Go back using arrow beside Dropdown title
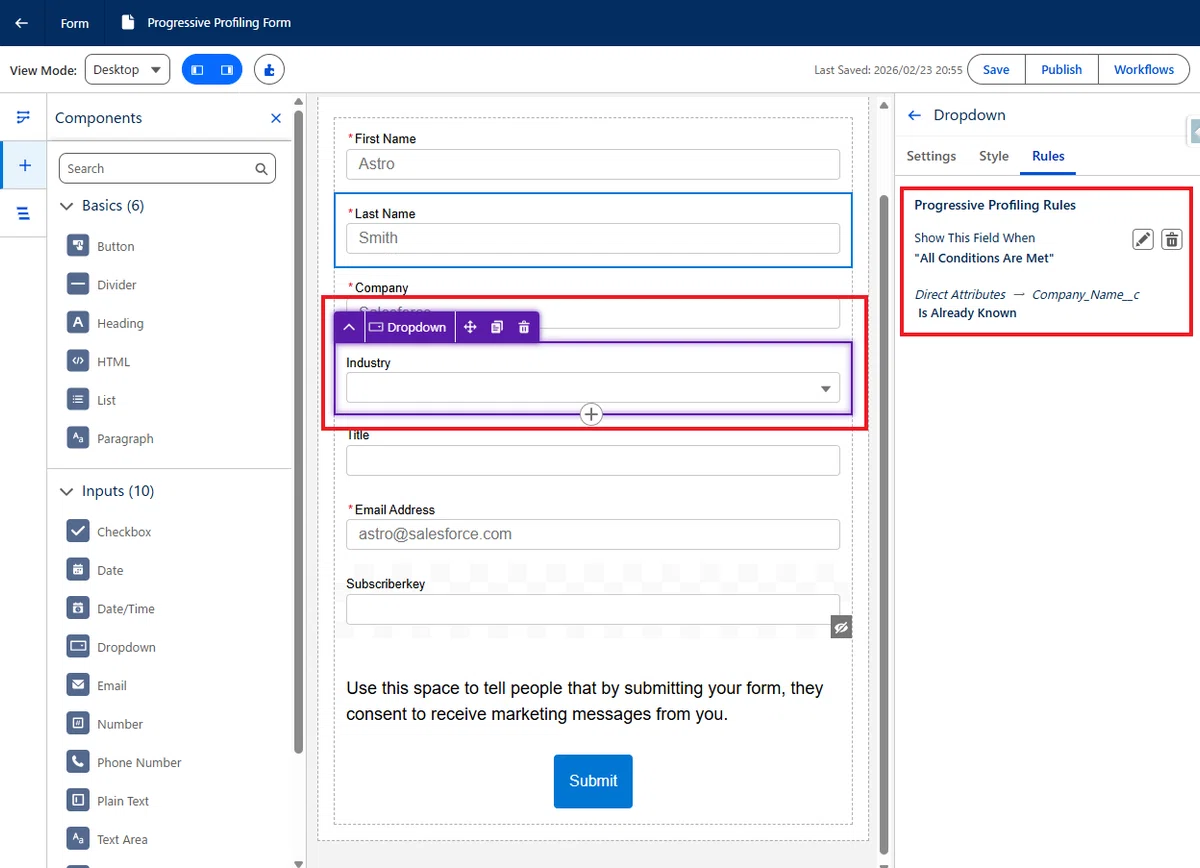This screenshot has height=868, width=1200. (914, 115)
